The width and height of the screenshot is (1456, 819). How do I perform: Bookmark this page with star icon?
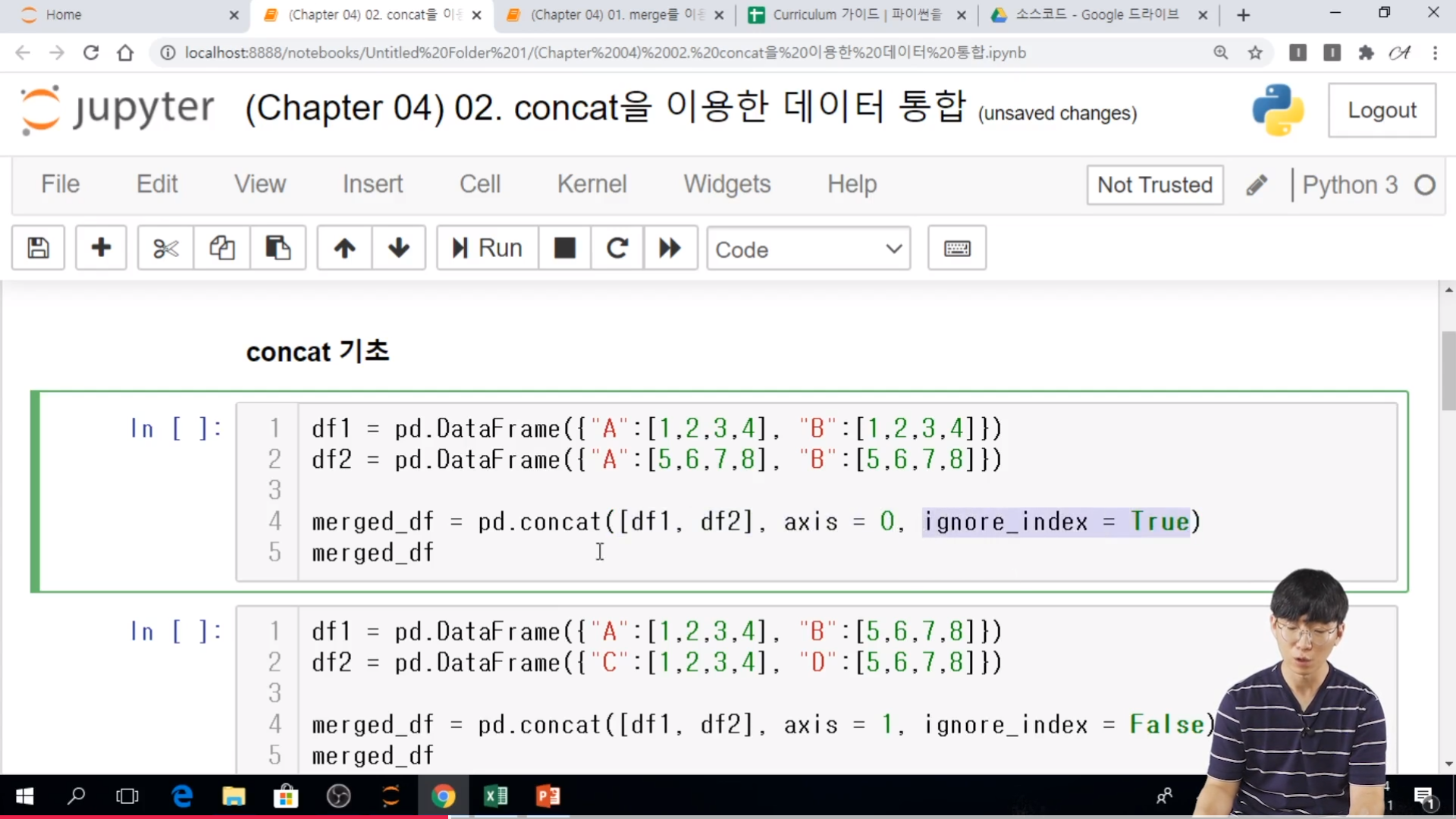[x=1255, y=52]
